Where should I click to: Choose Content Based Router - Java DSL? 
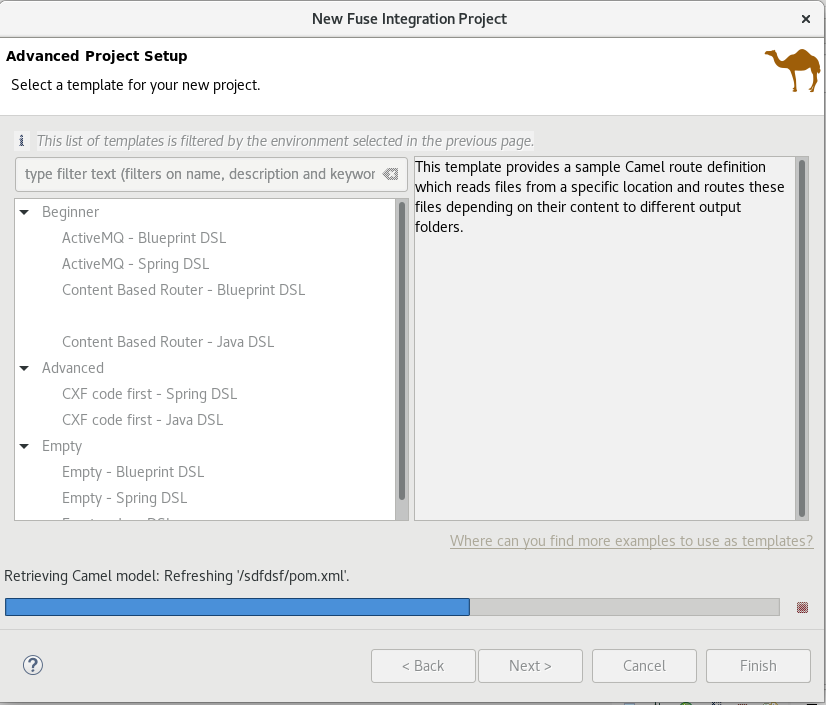[x=167, y=342]
